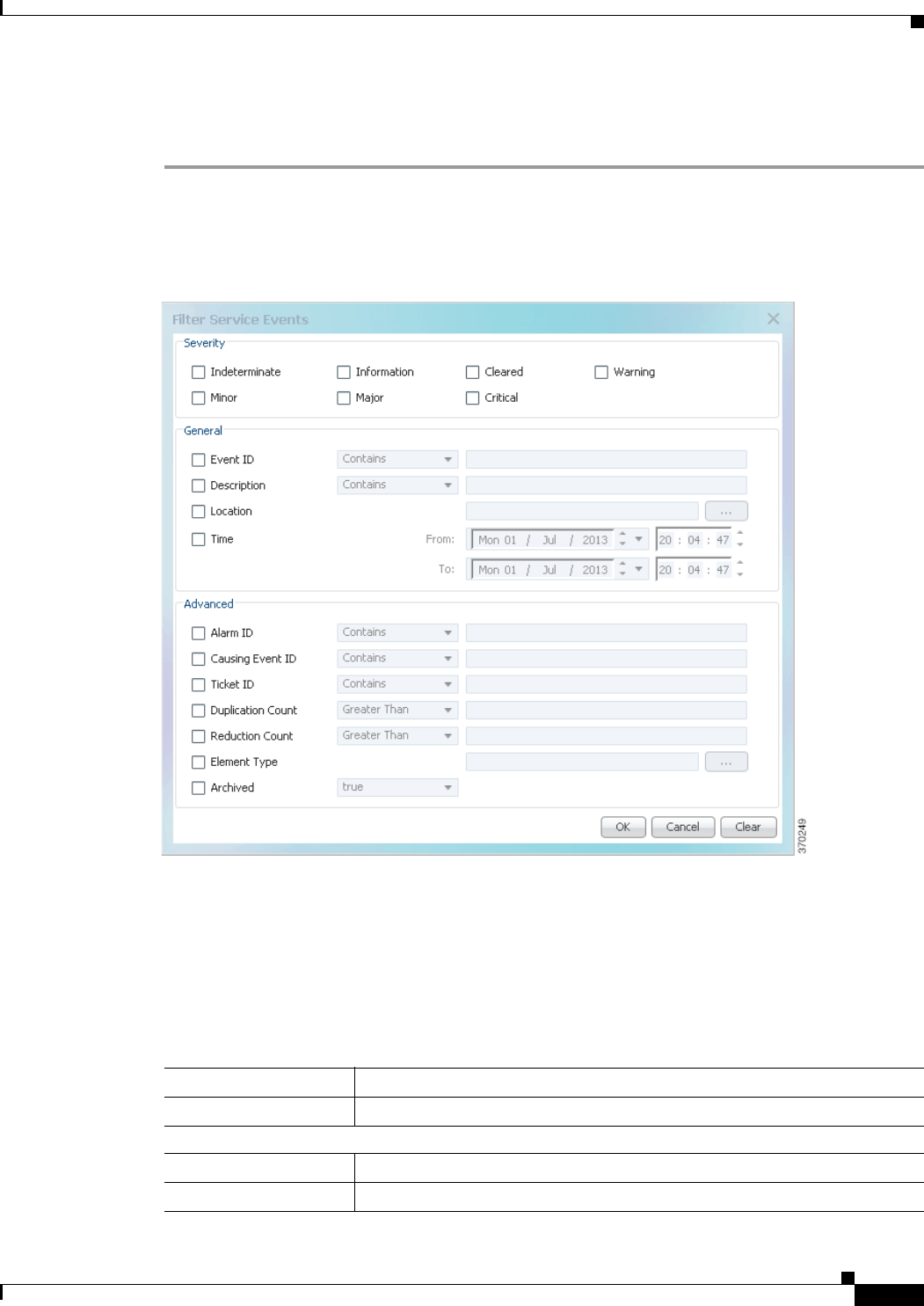Click the Ticket ID value field

pyautogui.click(x=607, y=683)
